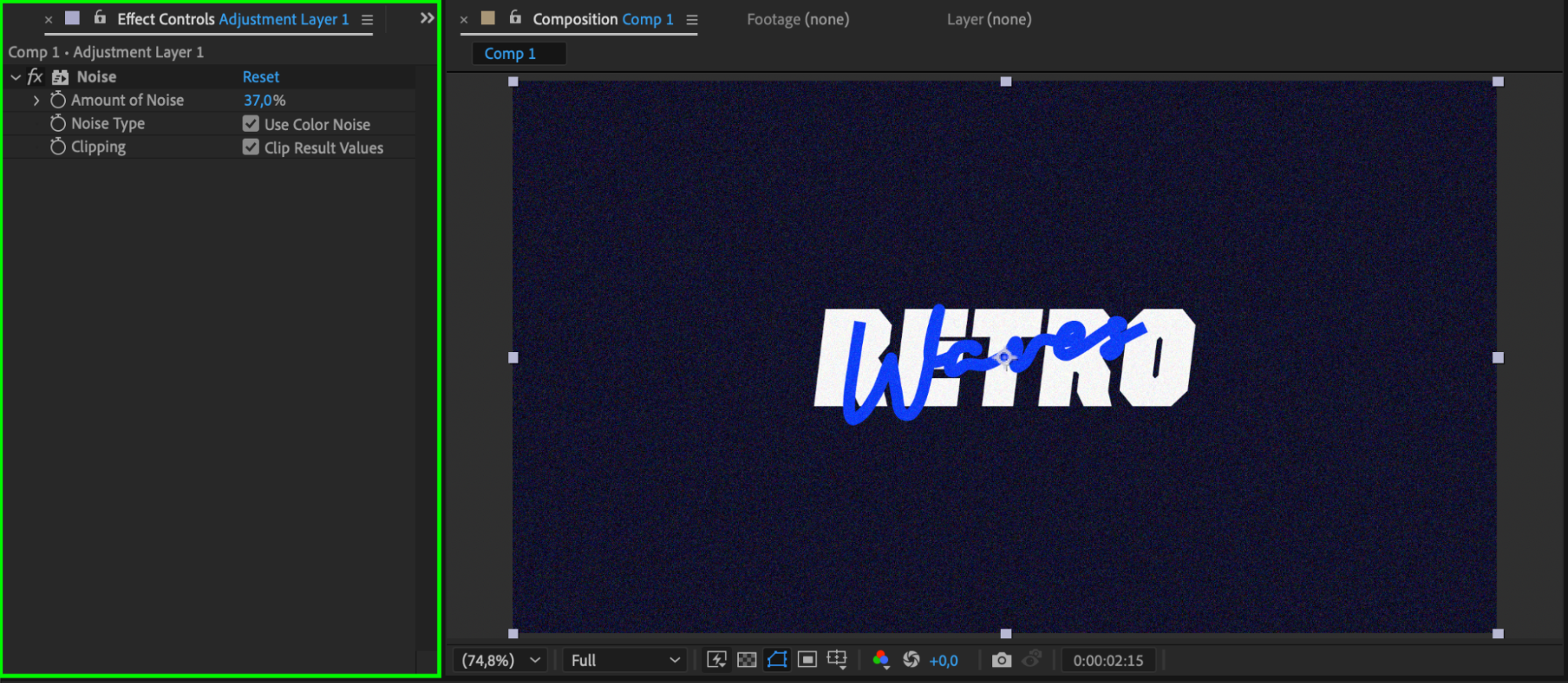Toggle the transparency grid icon
Screen dimensions: 1568x683
(747, 659)
